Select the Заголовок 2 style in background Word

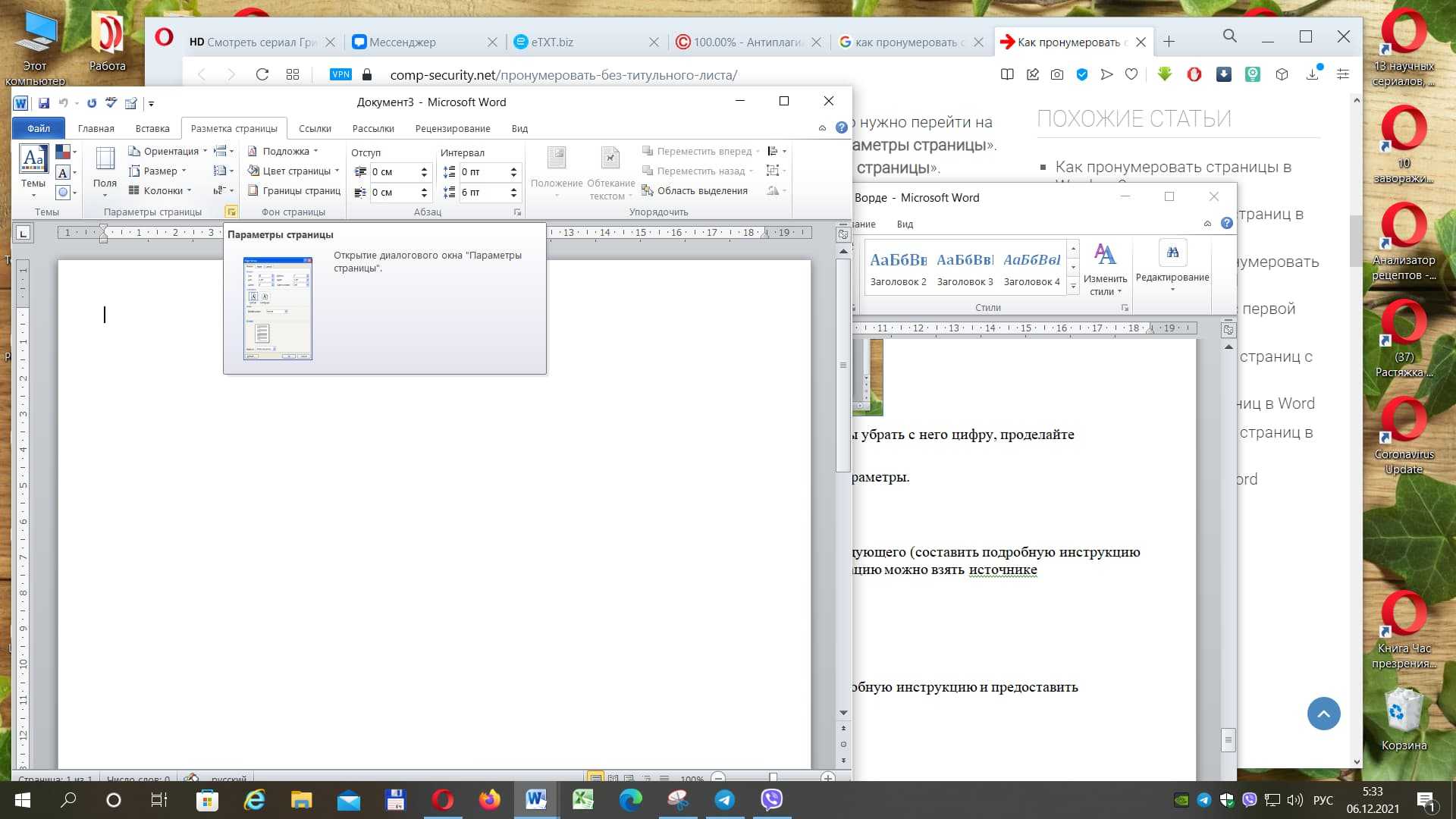[x=898, y=268]
